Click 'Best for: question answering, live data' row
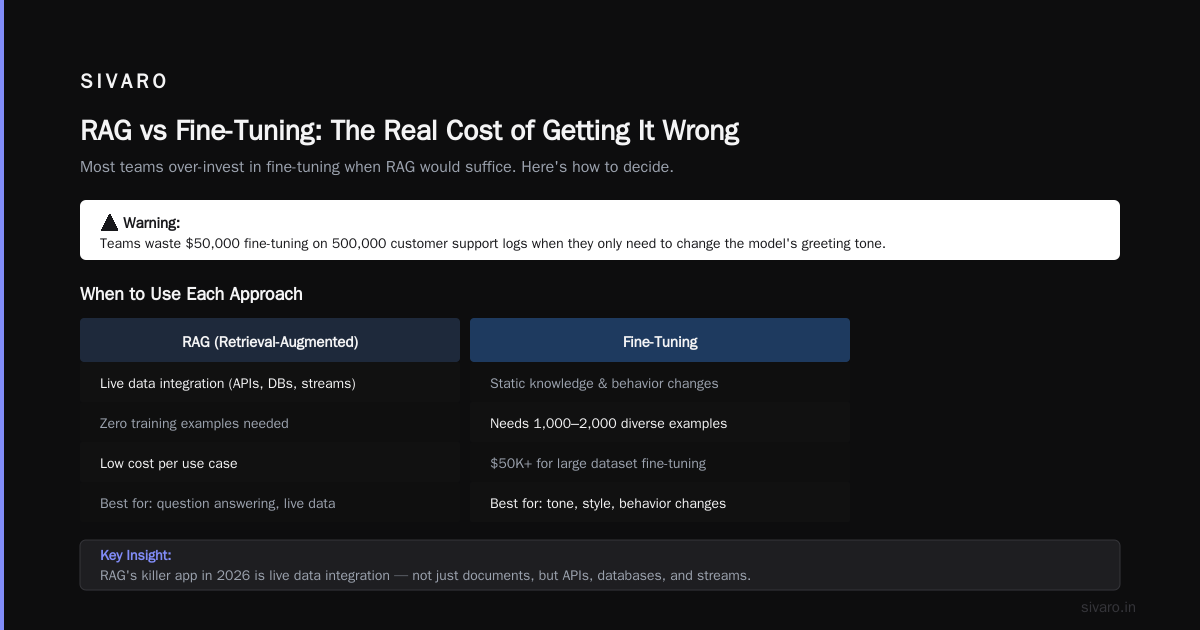 pos(270,503)
